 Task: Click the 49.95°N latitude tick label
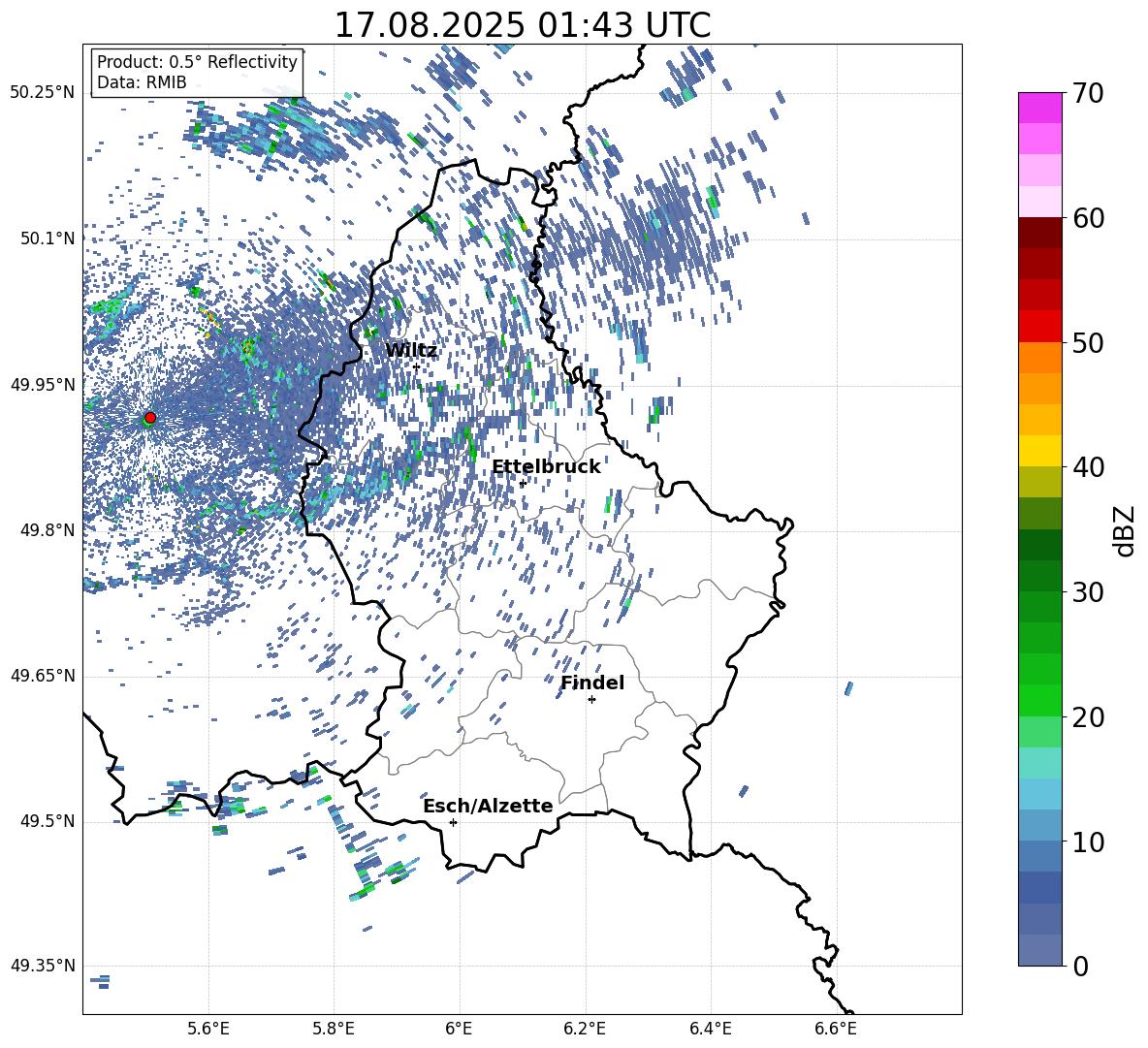[43, 385]
